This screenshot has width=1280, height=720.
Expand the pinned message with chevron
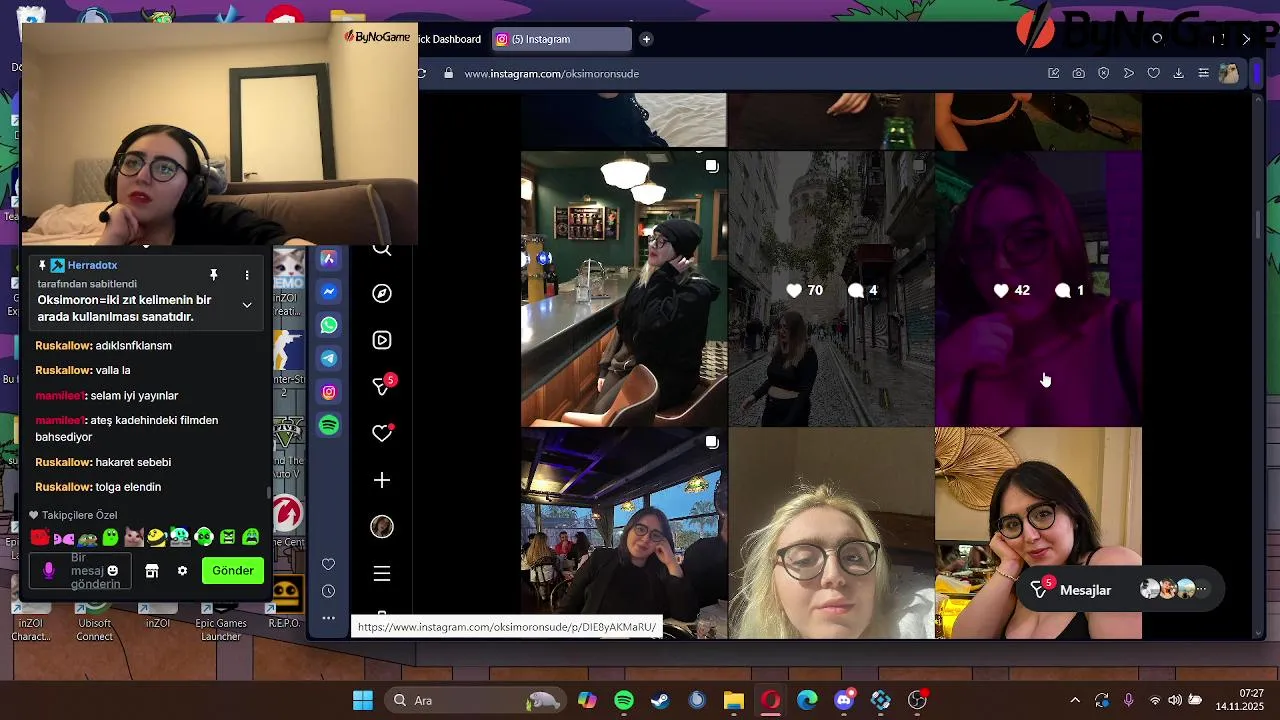coord(247,305)
